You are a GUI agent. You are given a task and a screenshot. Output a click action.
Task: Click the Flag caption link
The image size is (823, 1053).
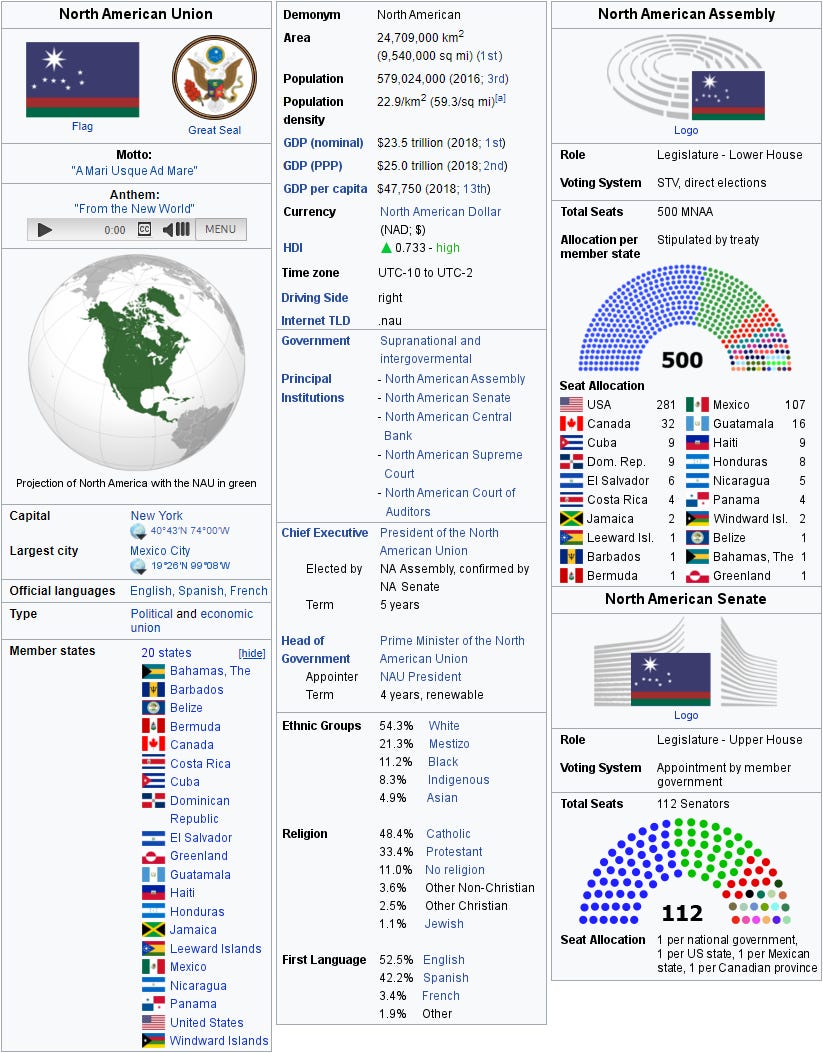point(83,126)
